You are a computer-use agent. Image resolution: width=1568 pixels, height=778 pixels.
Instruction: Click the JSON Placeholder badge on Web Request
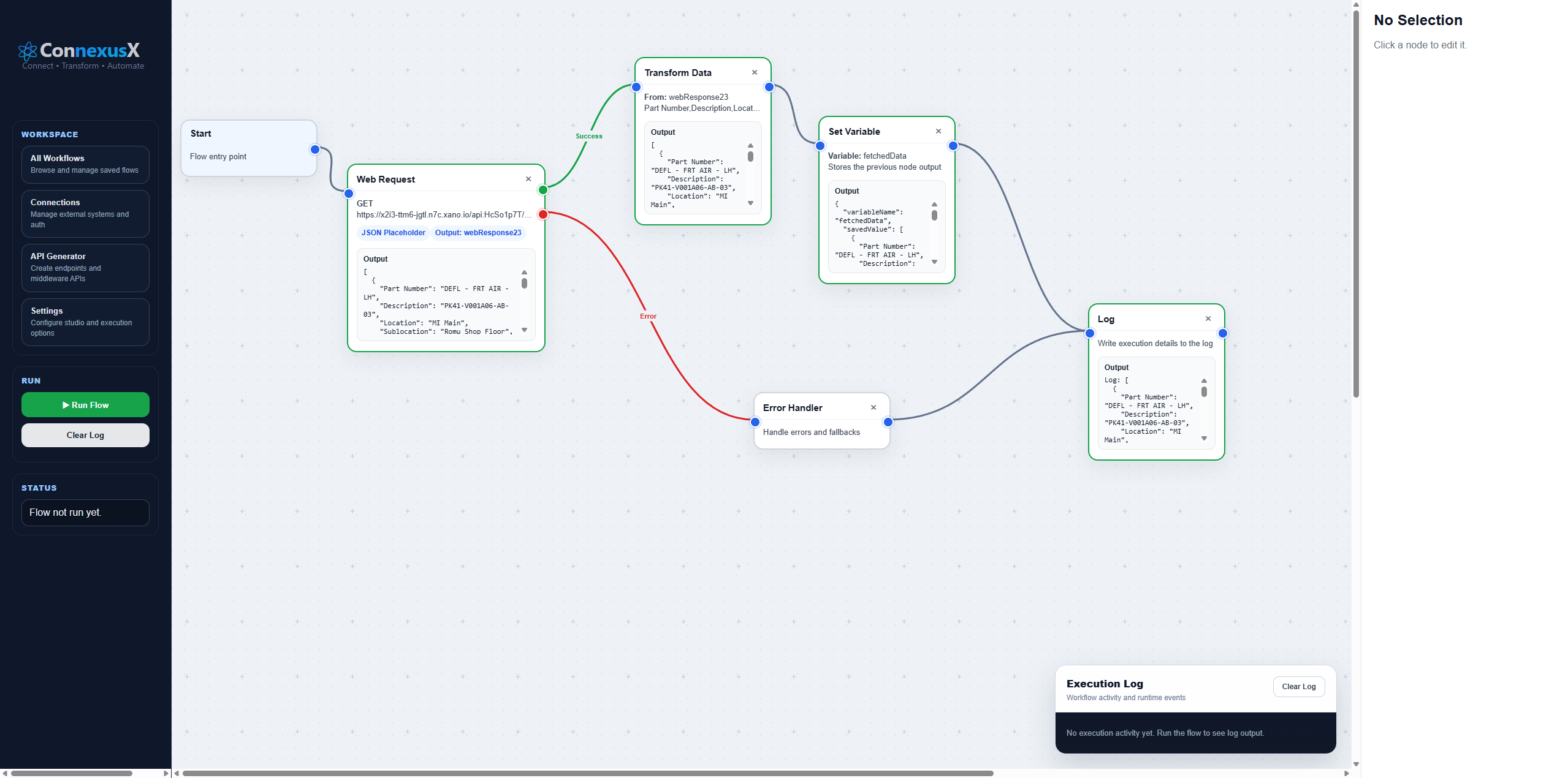392,232
